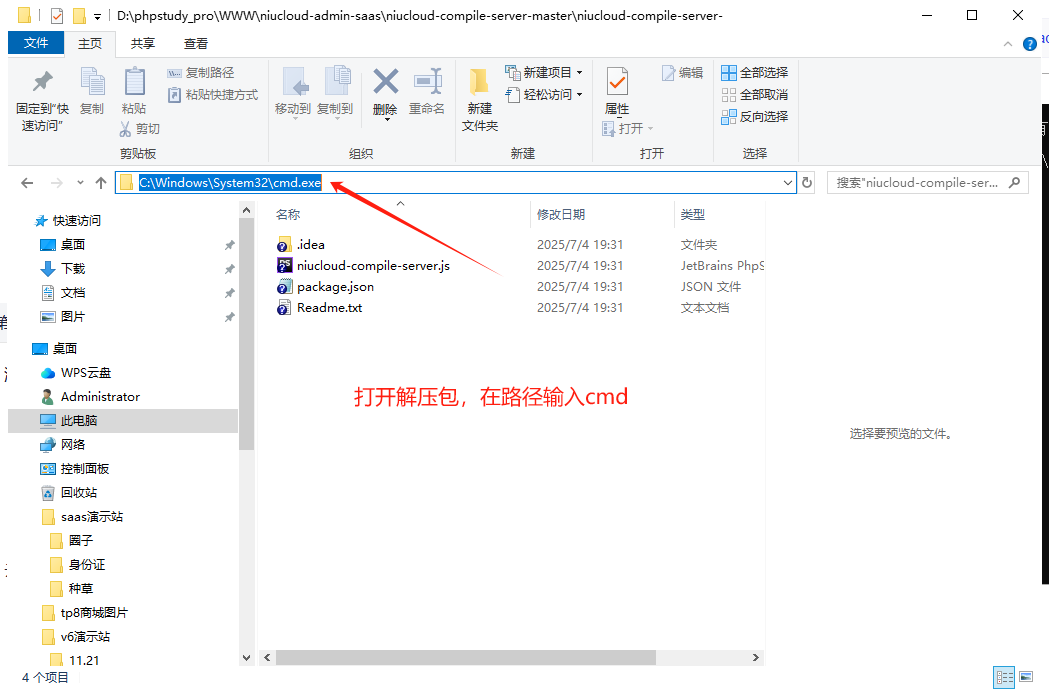Click Invert Selection (反向选择) button
This screenshot has width=1049, height=697.
755,117
